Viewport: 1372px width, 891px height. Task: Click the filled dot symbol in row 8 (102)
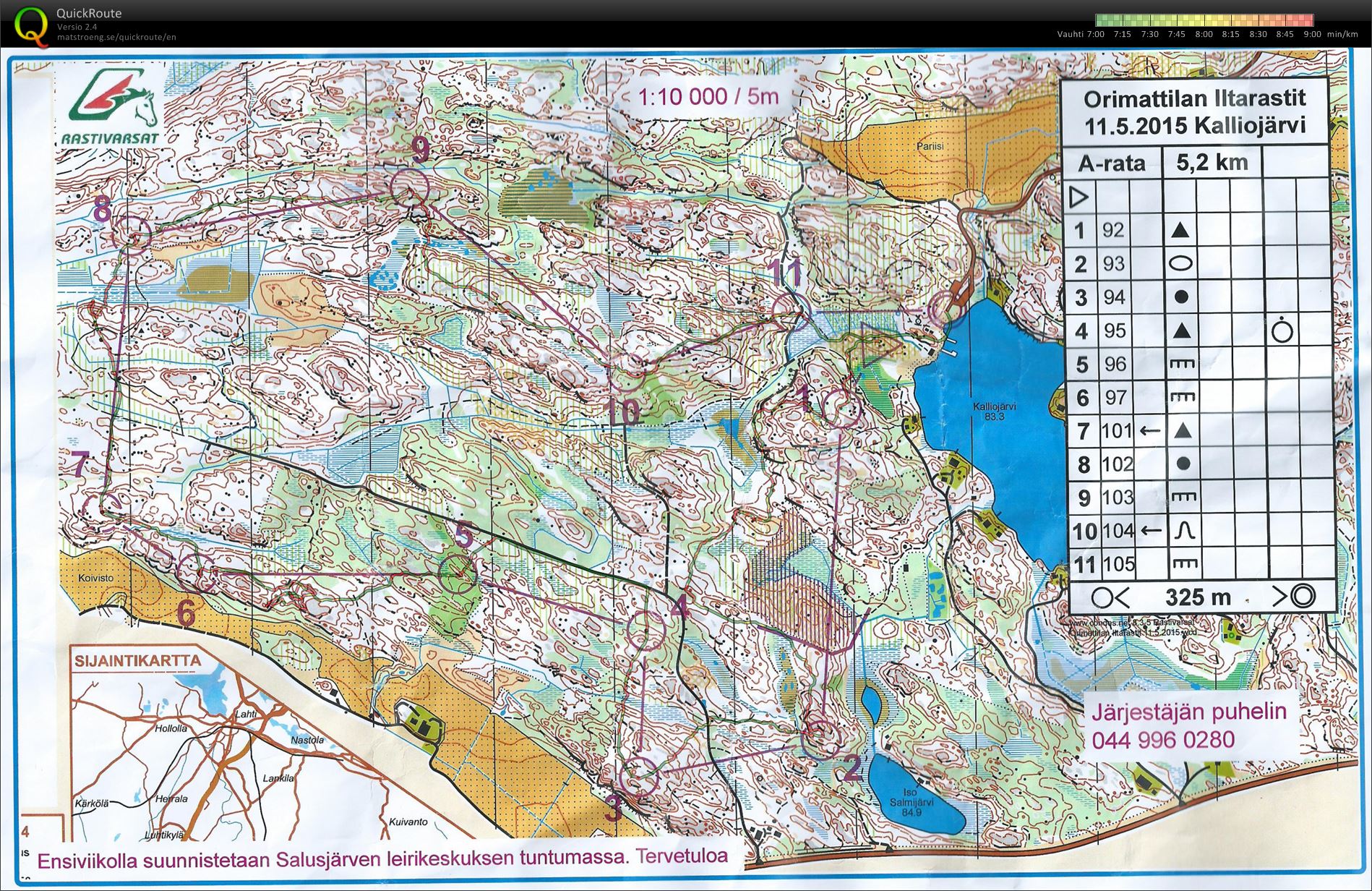click(1183, 464)
